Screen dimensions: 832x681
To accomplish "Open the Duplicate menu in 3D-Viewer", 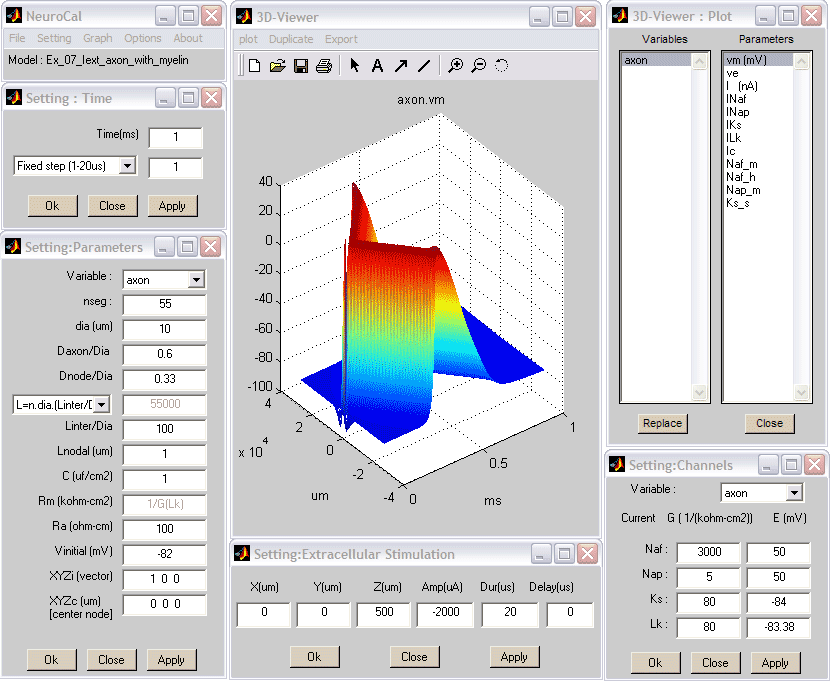I will click(x=291, y=39).
